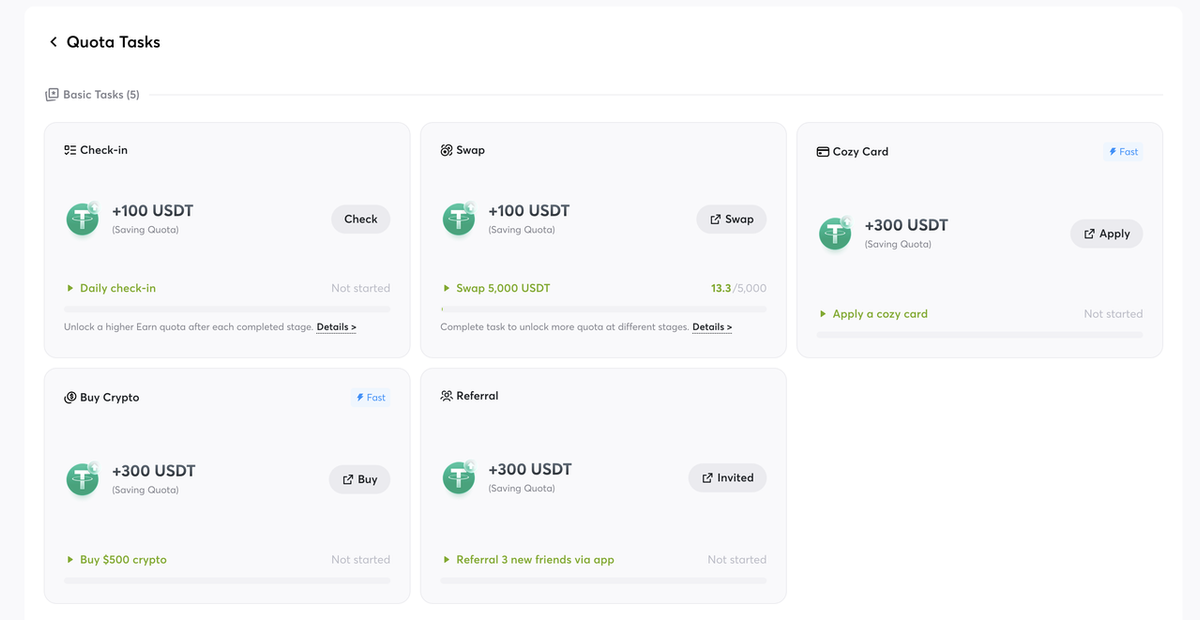Open Details link in Check-in card
Image resolution: width=1200 pixels, height=620 pixels.
[337, 327]
